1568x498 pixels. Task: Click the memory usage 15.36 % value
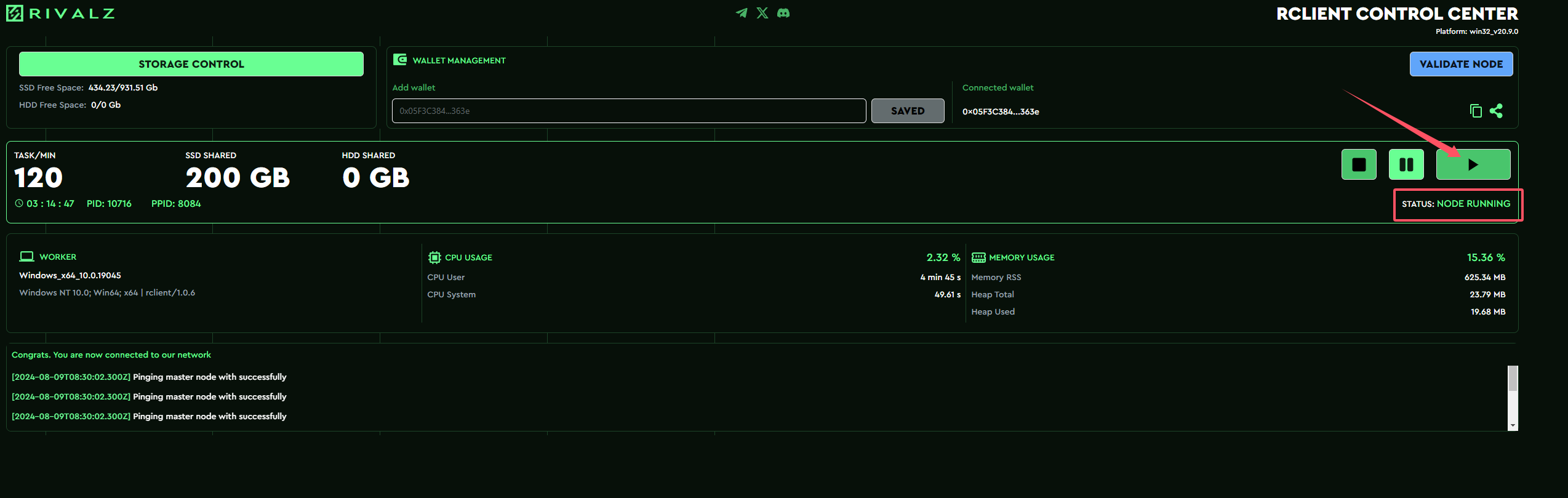tap(1486, 257)
